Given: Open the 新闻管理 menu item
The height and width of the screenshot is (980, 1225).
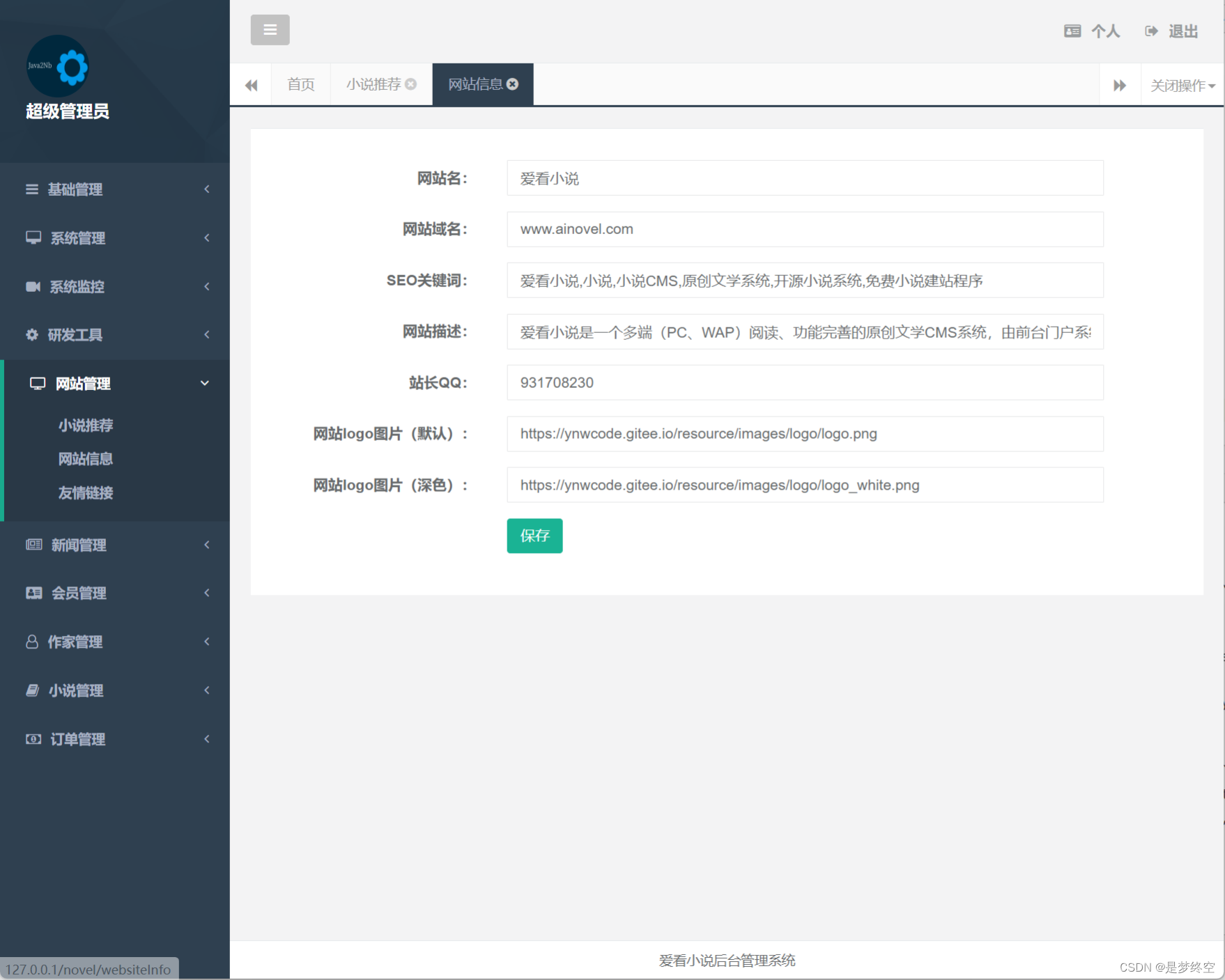Looking at the screenshot, I should pos(115,545).
